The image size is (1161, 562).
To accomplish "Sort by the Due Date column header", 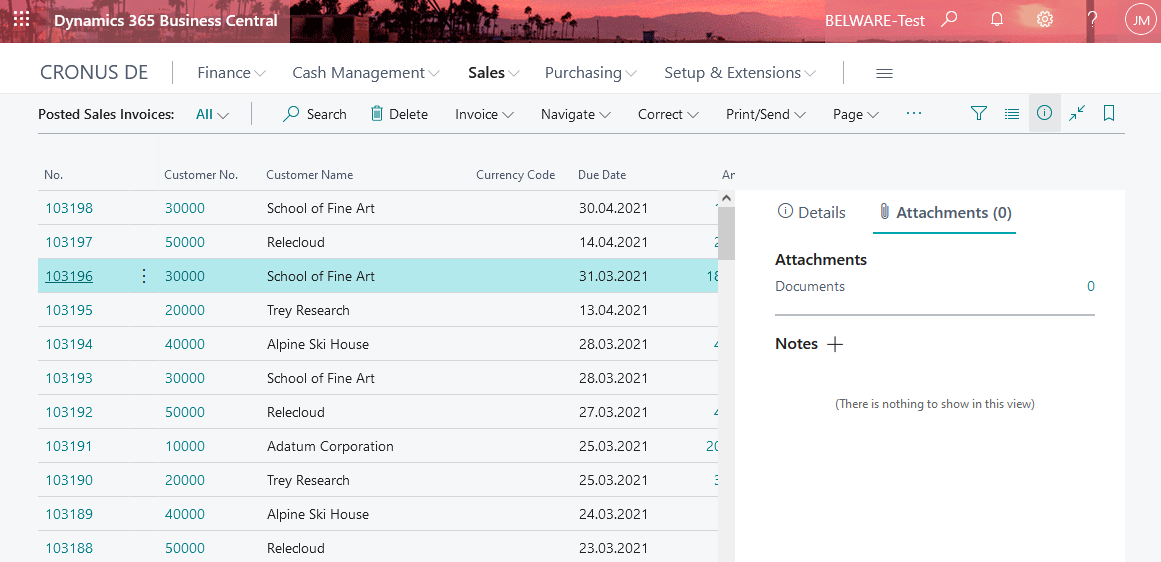I will pos(602,175).
